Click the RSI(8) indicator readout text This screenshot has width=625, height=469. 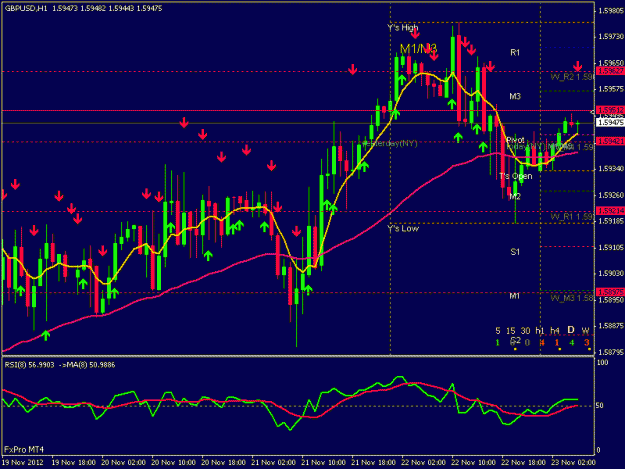click(x=60, y=365)
